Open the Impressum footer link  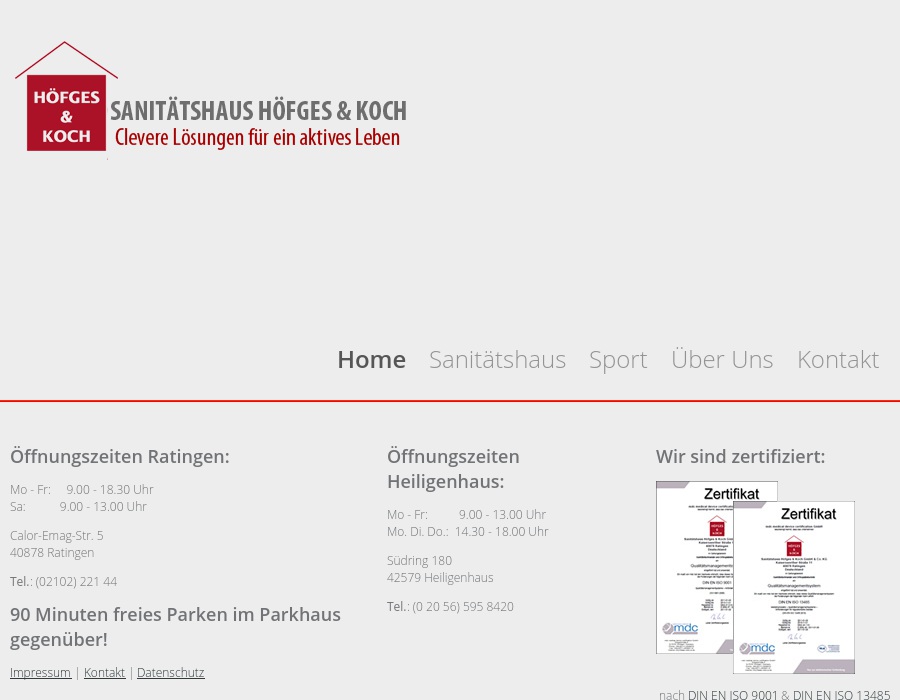(40, 673)
